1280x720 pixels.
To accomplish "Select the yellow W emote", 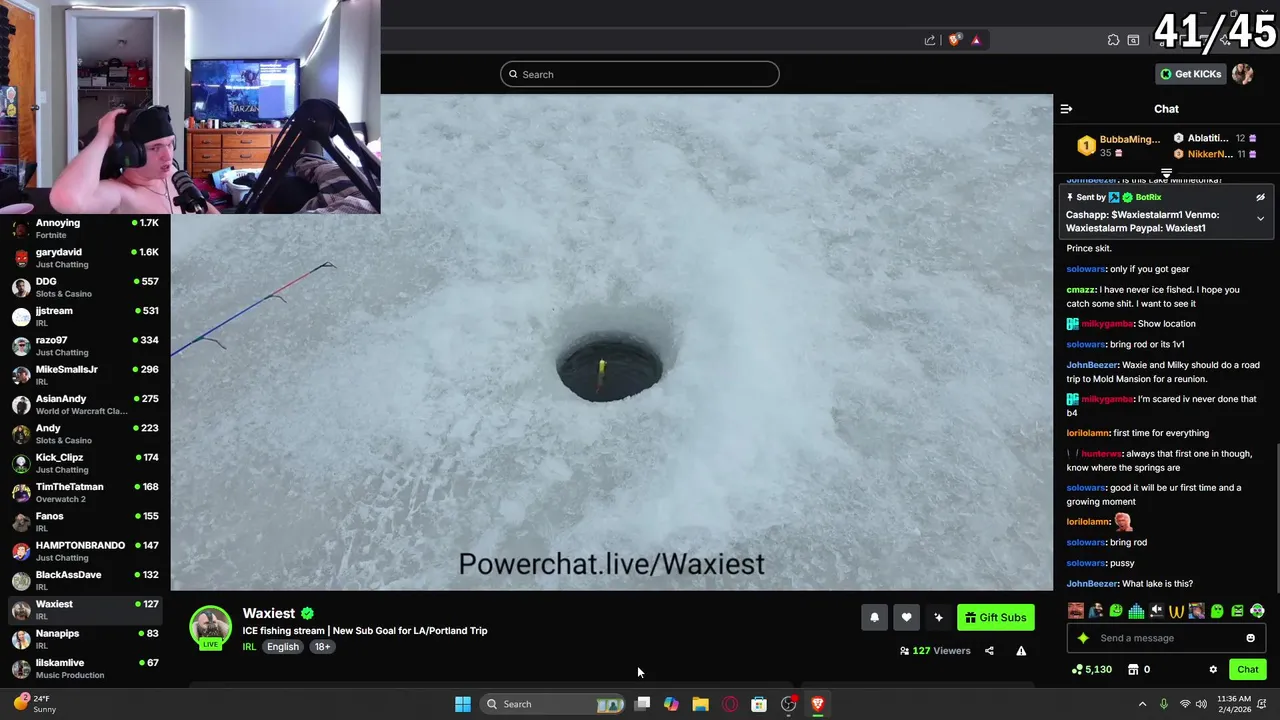I will coord(1176,610).
